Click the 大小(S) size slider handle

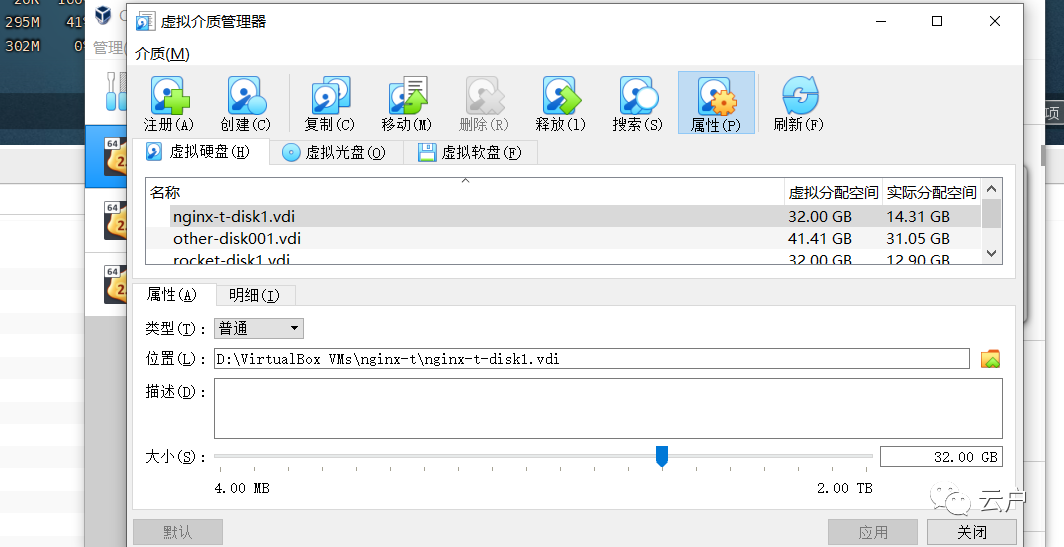pyautogui.click(x=662, y=457)
